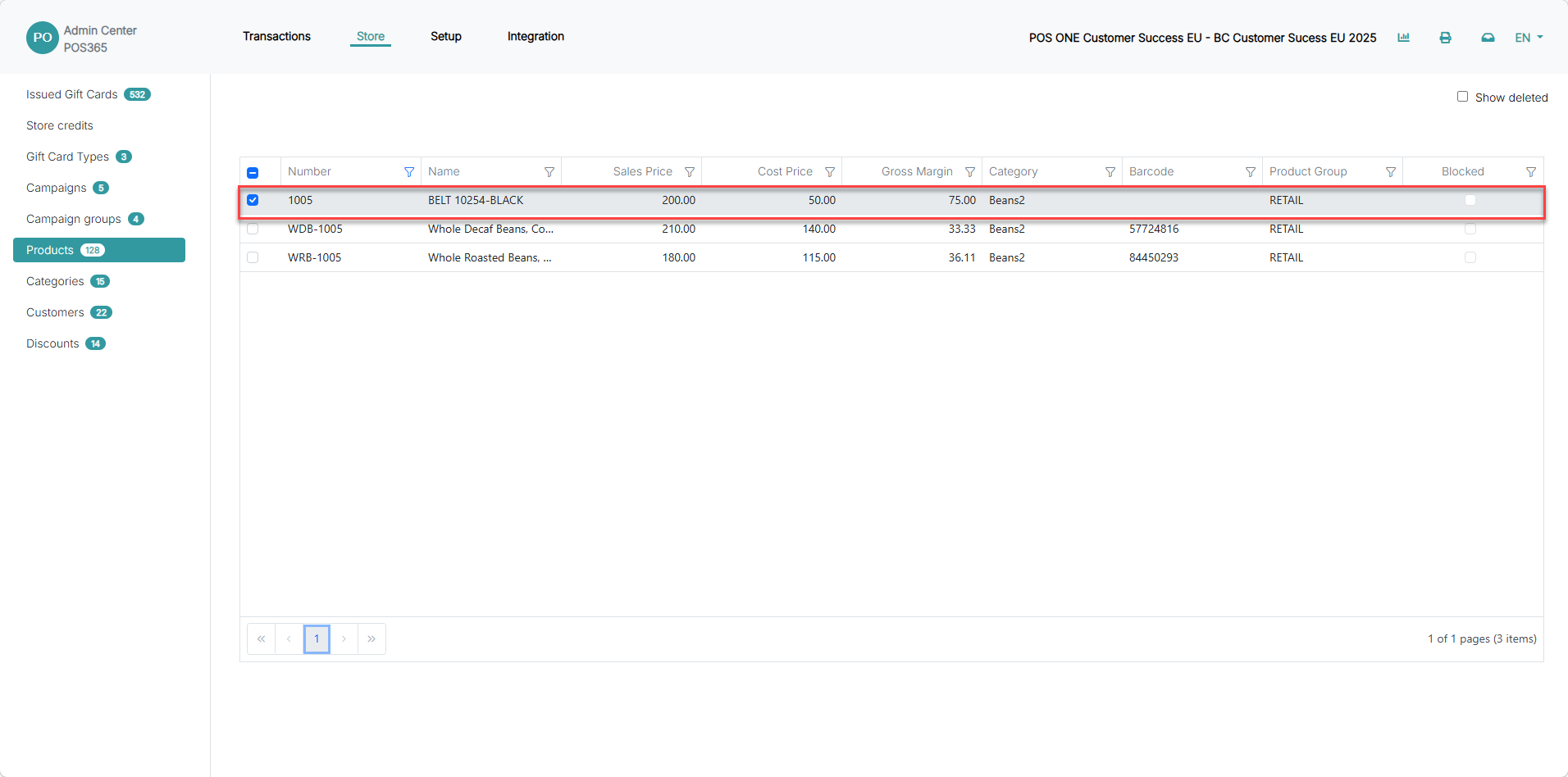Click barcode 57724816
Image resolution: width=1568 pixels, height=777 pixels.
tap(1154, 229)
